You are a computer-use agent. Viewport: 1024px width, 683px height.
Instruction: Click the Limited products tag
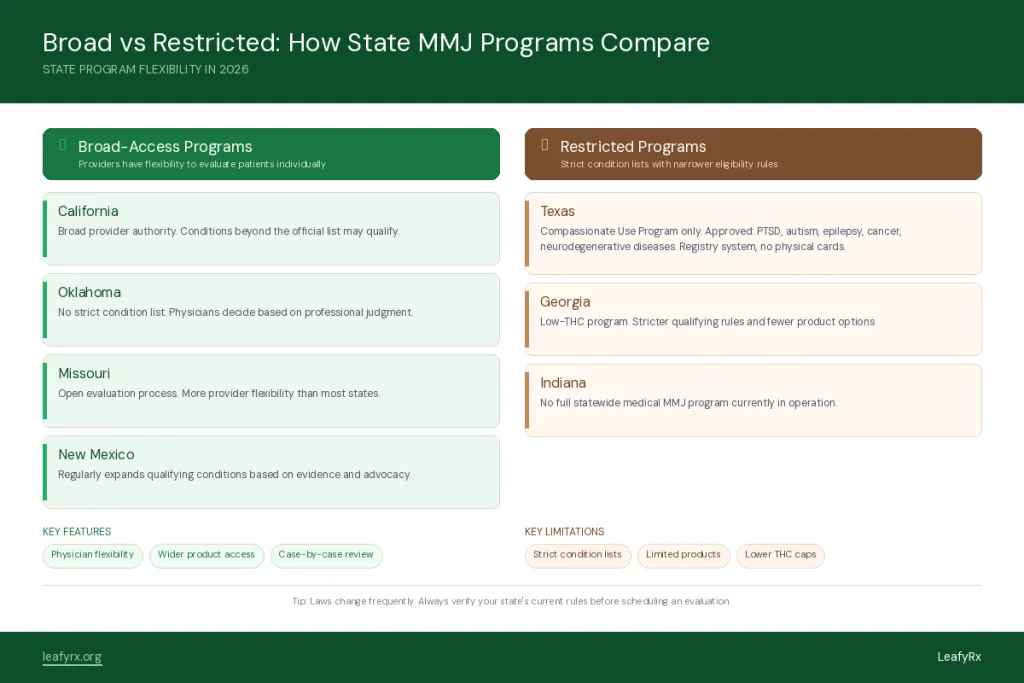click(683, 555)
